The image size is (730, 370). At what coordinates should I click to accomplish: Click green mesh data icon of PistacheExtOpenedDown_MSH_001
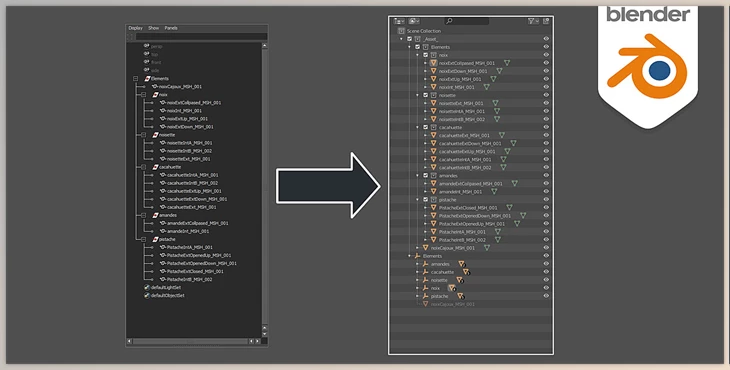[523, 215]
